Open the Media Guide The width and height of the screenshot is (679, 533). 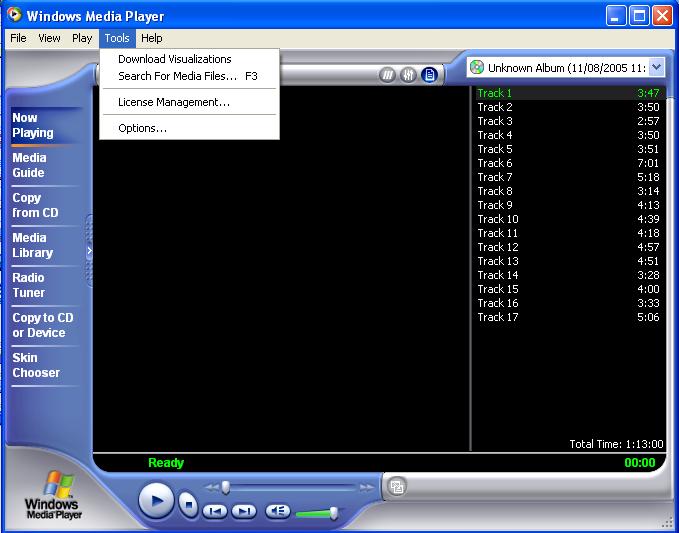pos(45,165)
